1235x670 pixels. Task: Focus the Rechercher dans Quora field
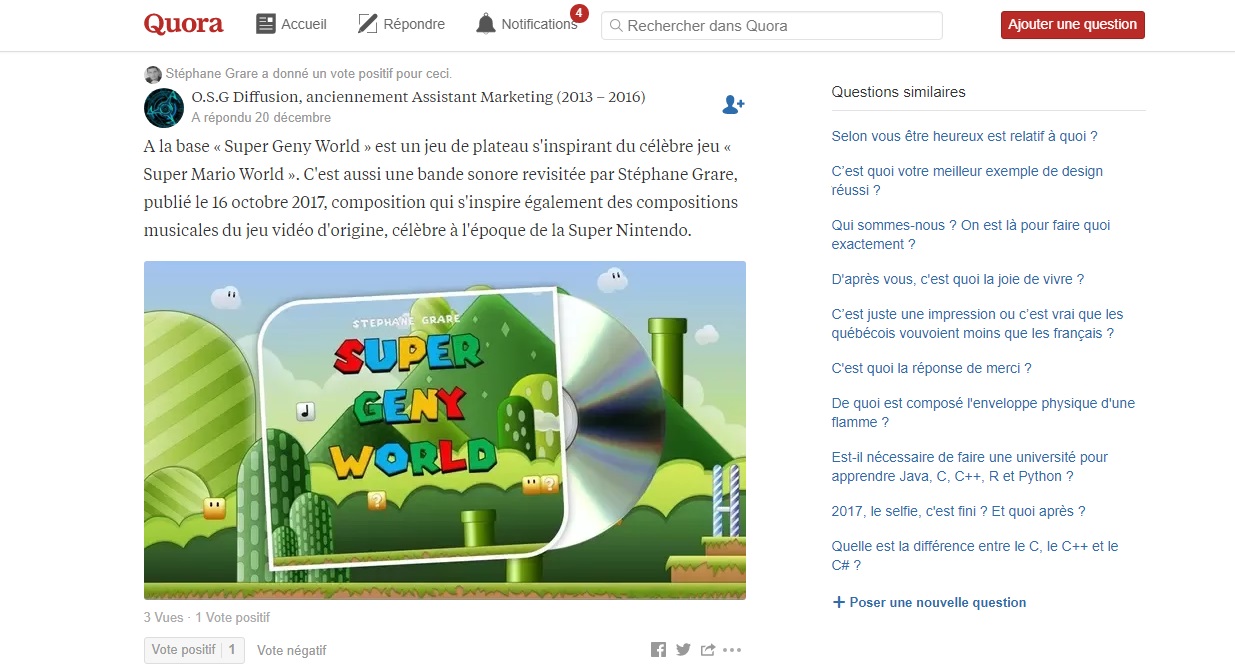(x=772, y=26)
